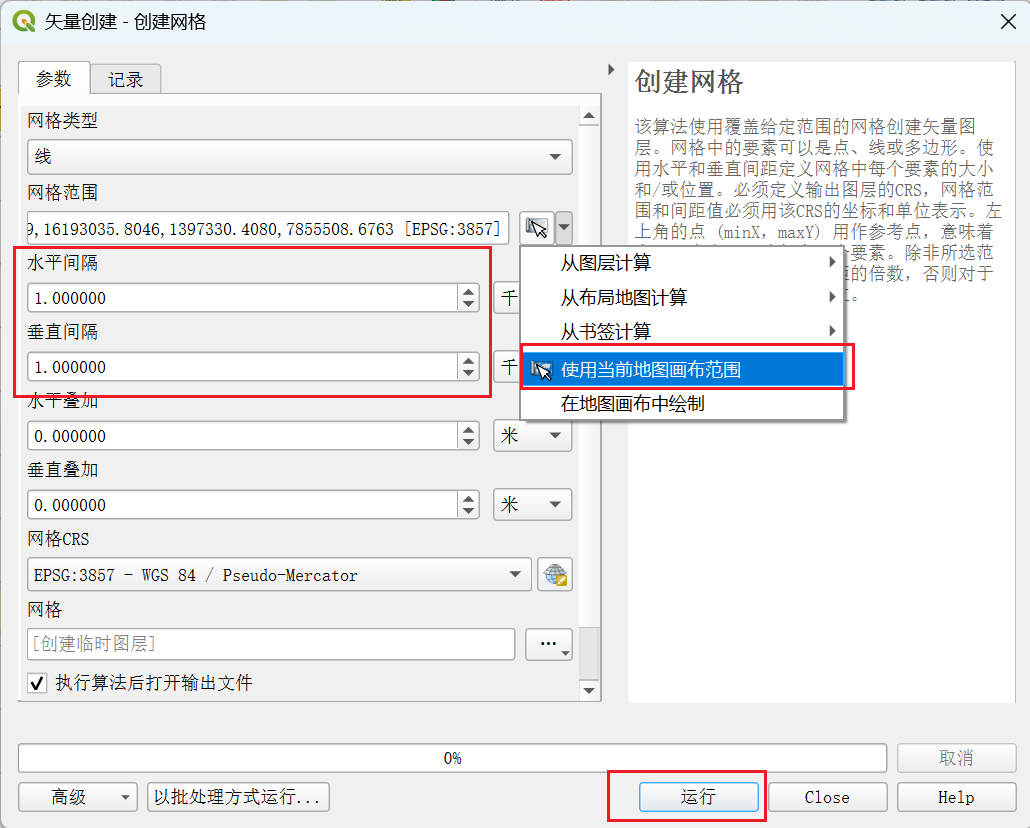Change horizontal overlay spinner value

tap(468, 436)
